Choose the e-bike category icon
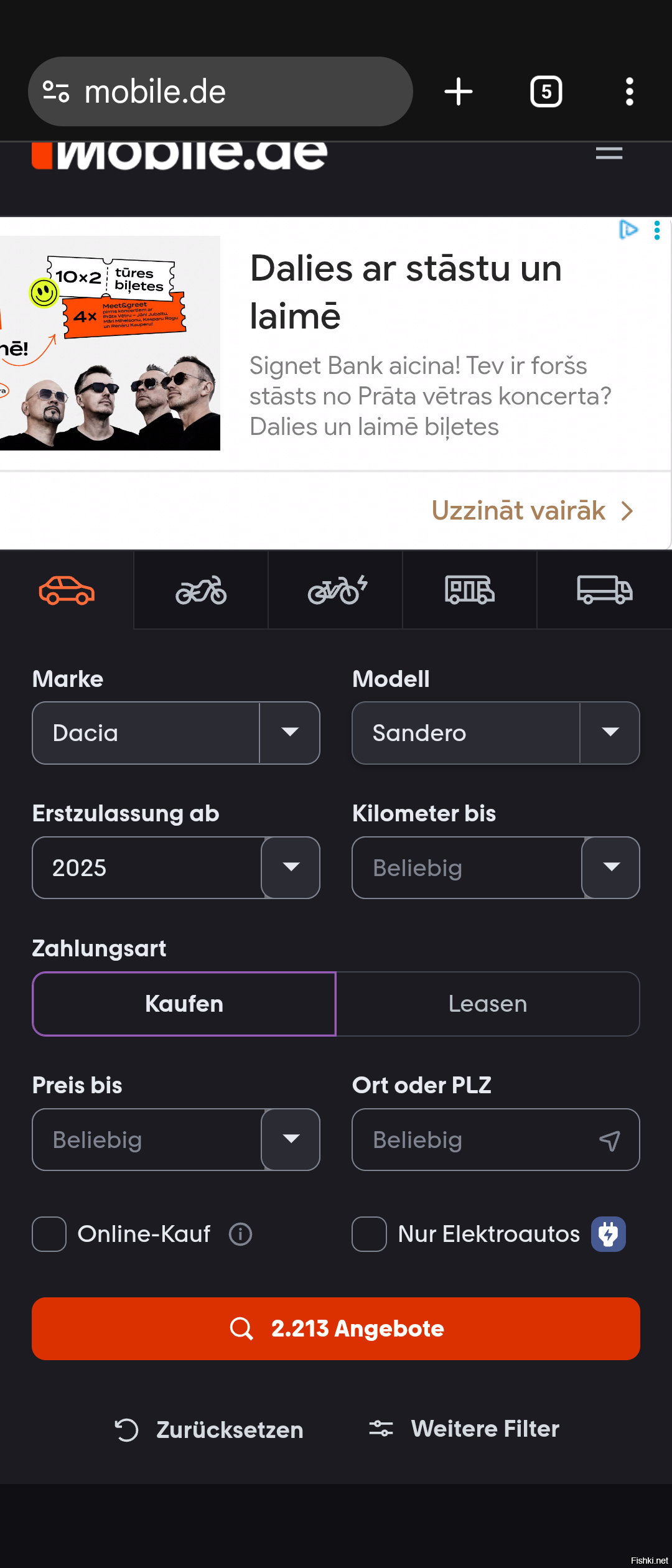 click(337, 590)
